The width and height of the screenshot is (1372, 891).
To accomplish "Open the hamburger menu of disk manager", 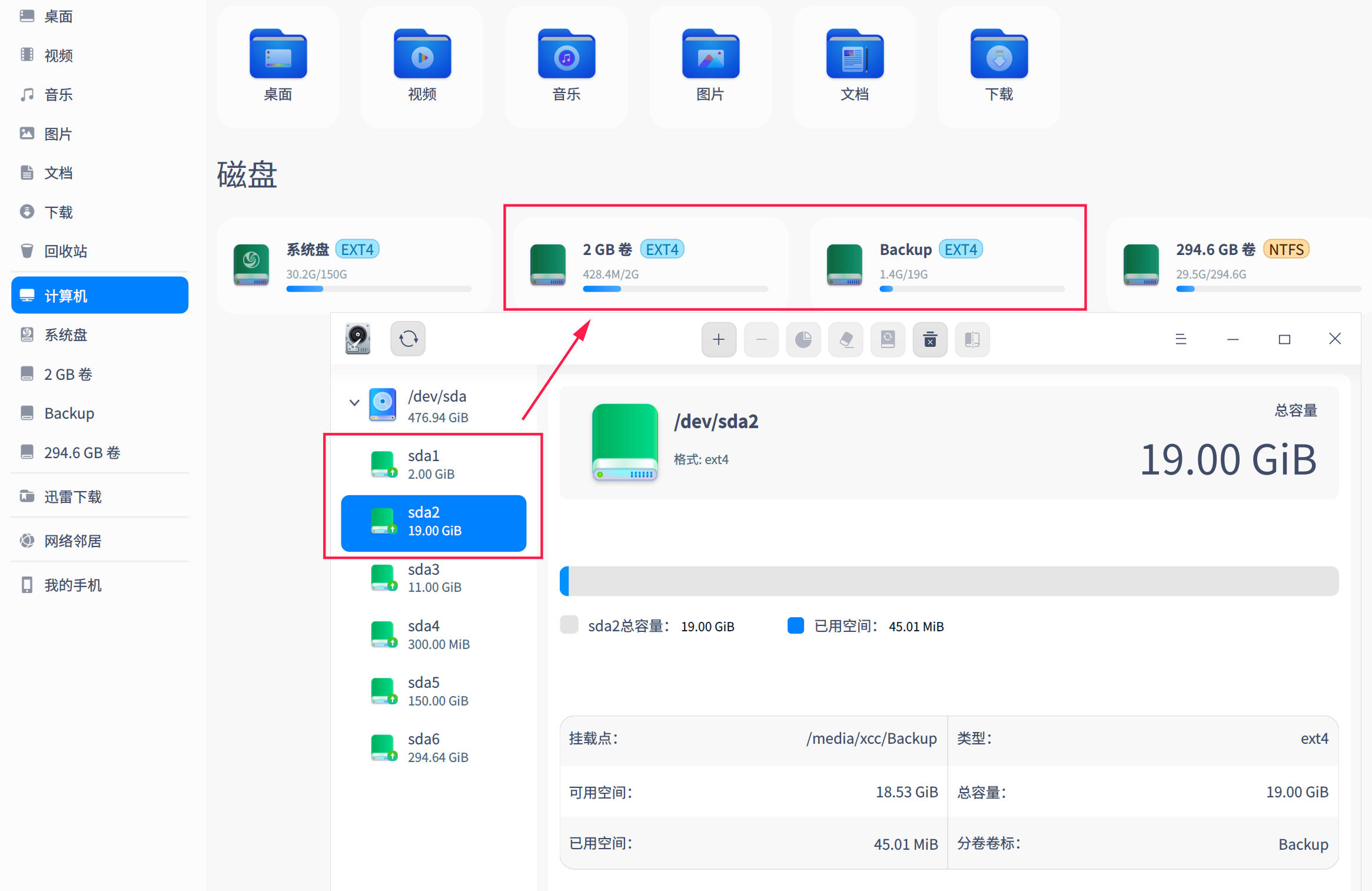I will click(x=1181, y=339).
